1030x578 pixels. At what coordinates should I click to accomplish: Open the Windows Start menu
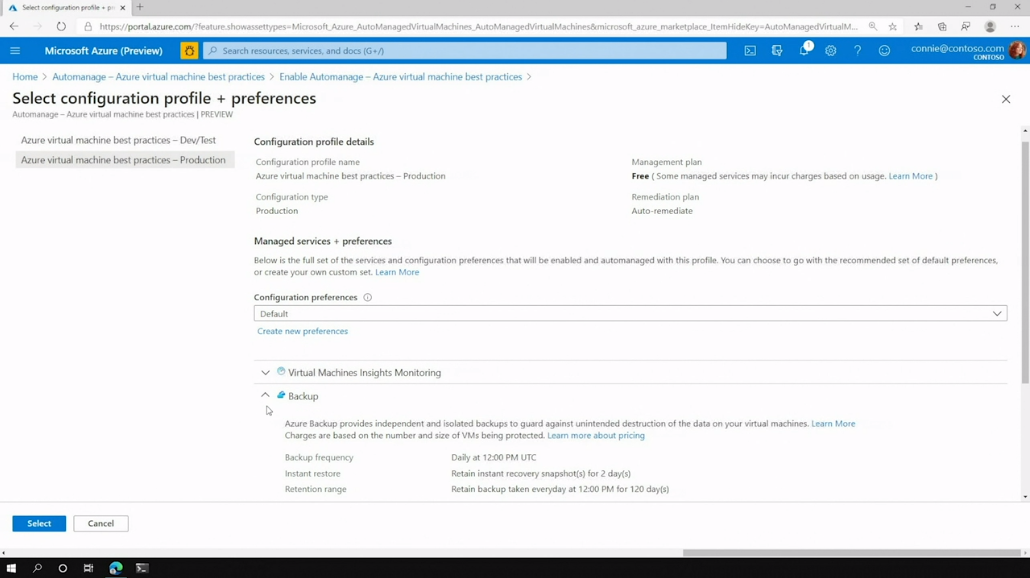(x=11, y=568)
